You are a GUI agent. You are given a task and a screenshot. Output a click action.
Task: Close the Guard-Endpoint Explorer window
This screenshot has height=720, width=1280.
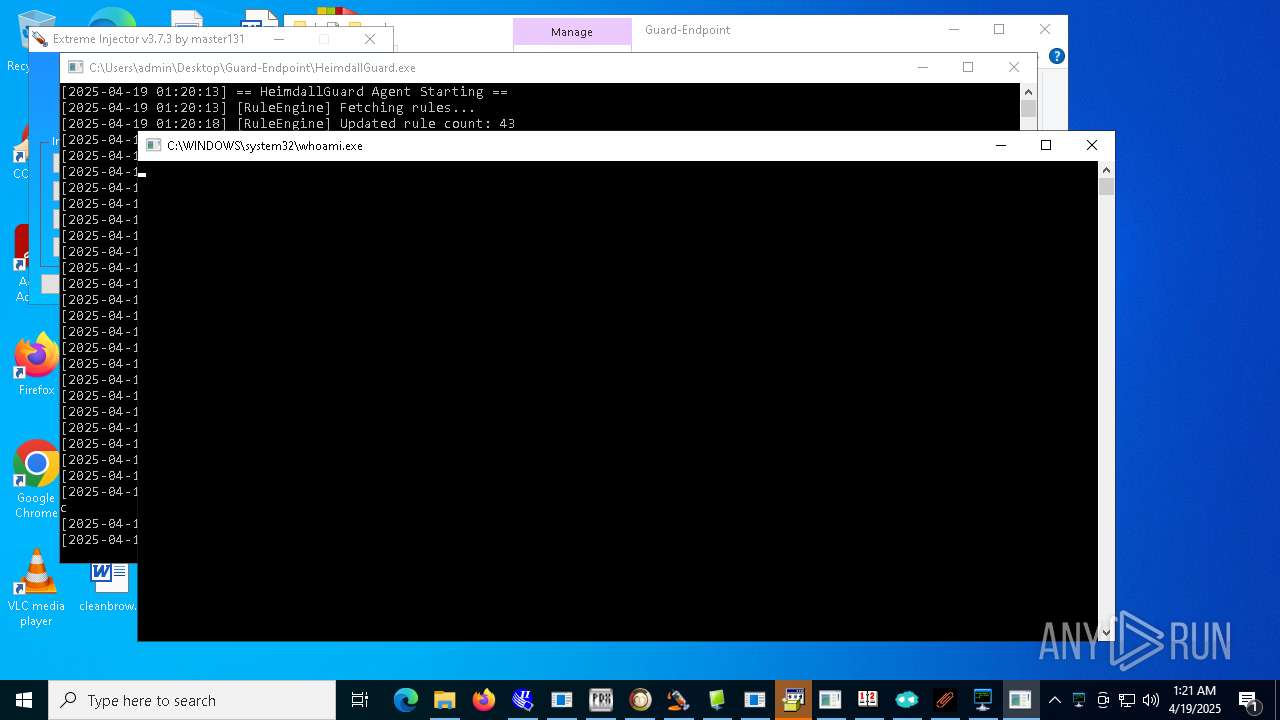pos(1045,29)
